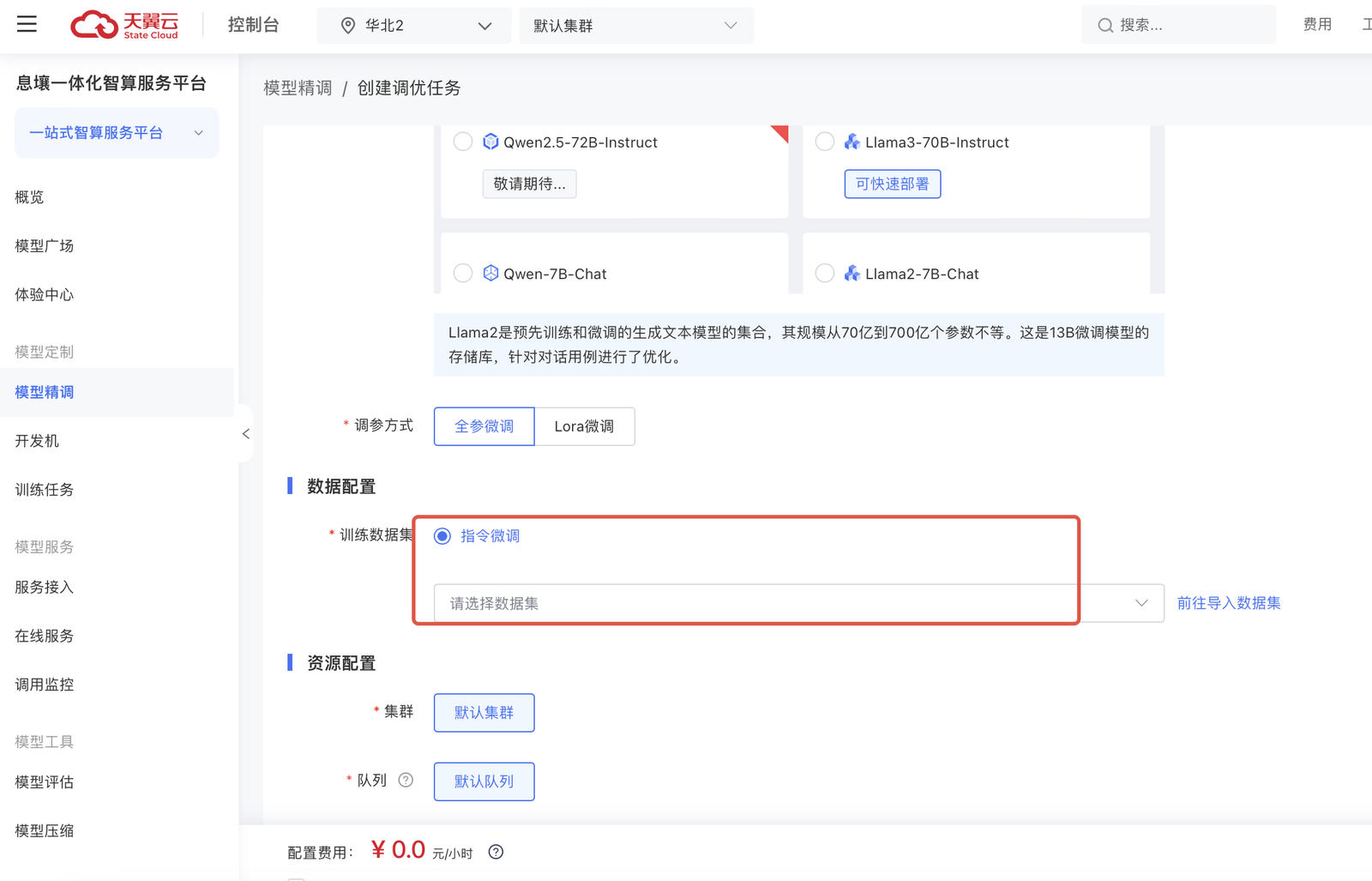This screenshot has height=881, width=1372.
Task: Click the dataset dropdown chevron arrow
Action: (1141, 603)
